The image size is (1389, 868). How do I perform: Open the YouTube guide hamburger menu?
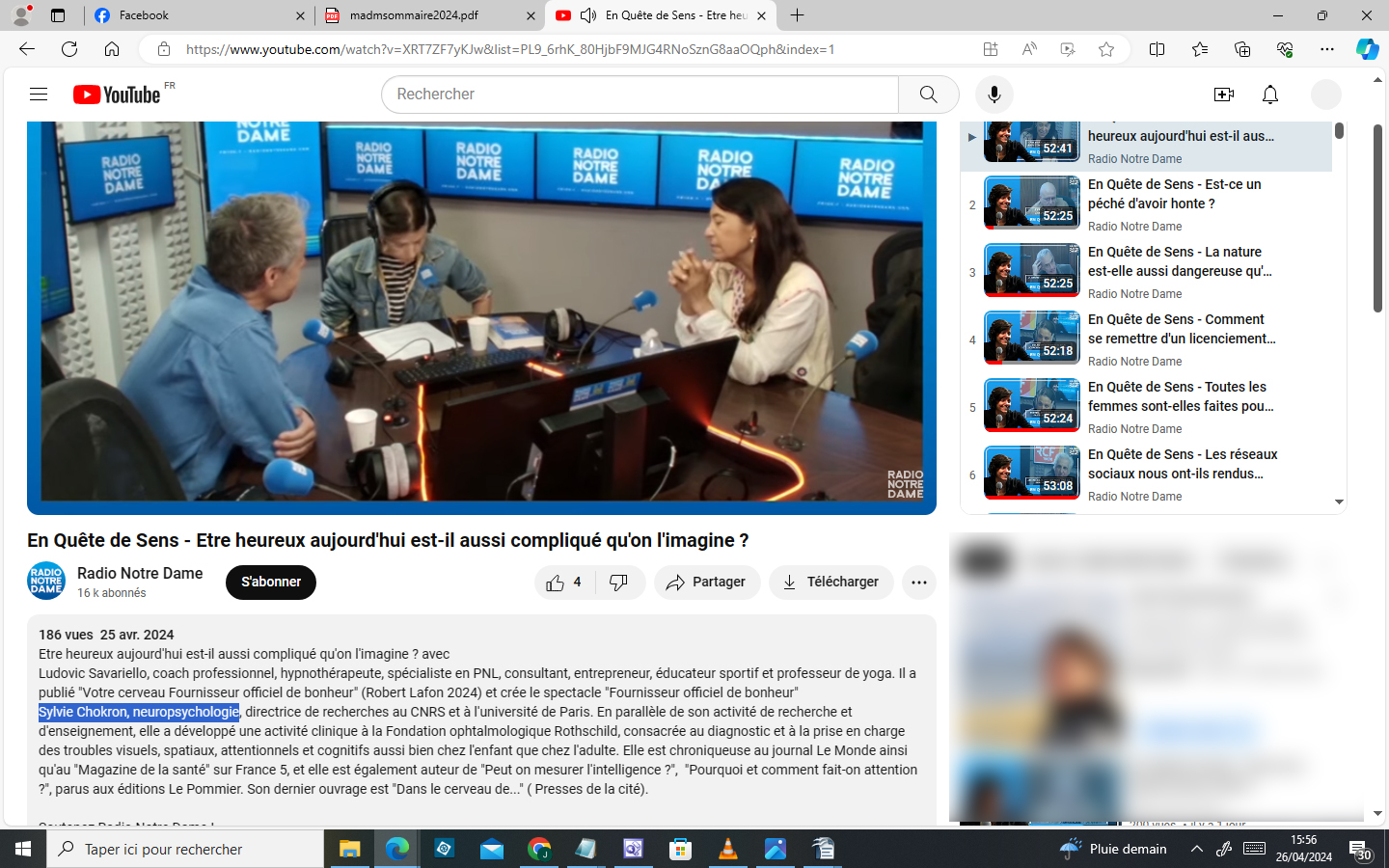[39, 94]
